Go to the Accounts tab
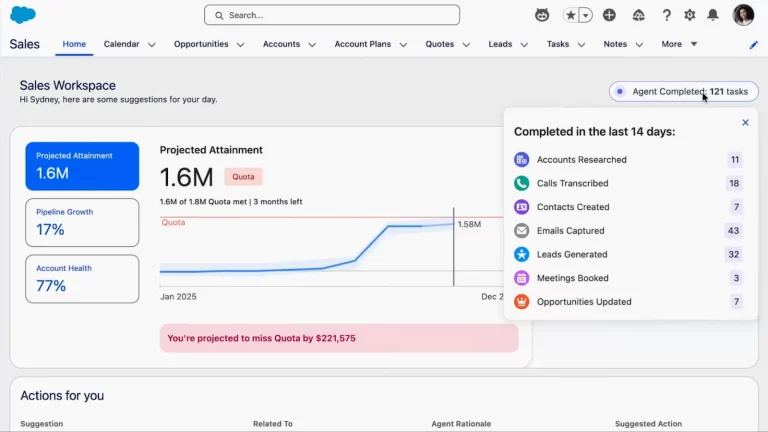Viewport: 768px width, 432px height. [x=281, y=44]
